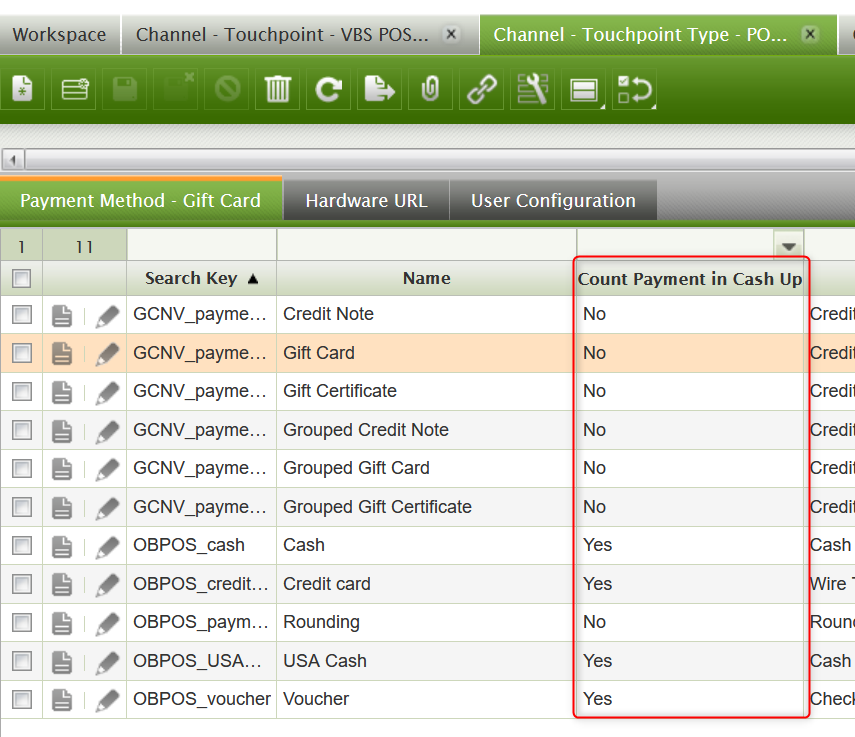Image resolution: width=855 pixels, height=737 pixels.
Task: Edit the Cash row with pencil icon
Action: tap(107, 546)
